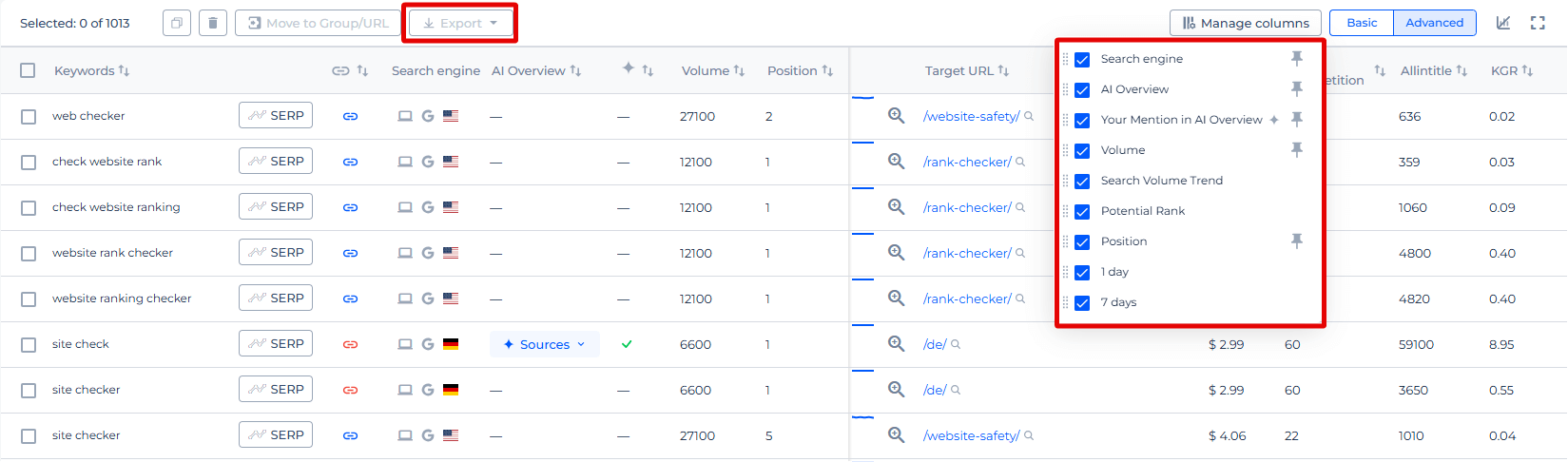Open SERP for web checker keyword
Image resolution: width=1568 pixels, height=462 pixels.
click(x=276, y=116)
